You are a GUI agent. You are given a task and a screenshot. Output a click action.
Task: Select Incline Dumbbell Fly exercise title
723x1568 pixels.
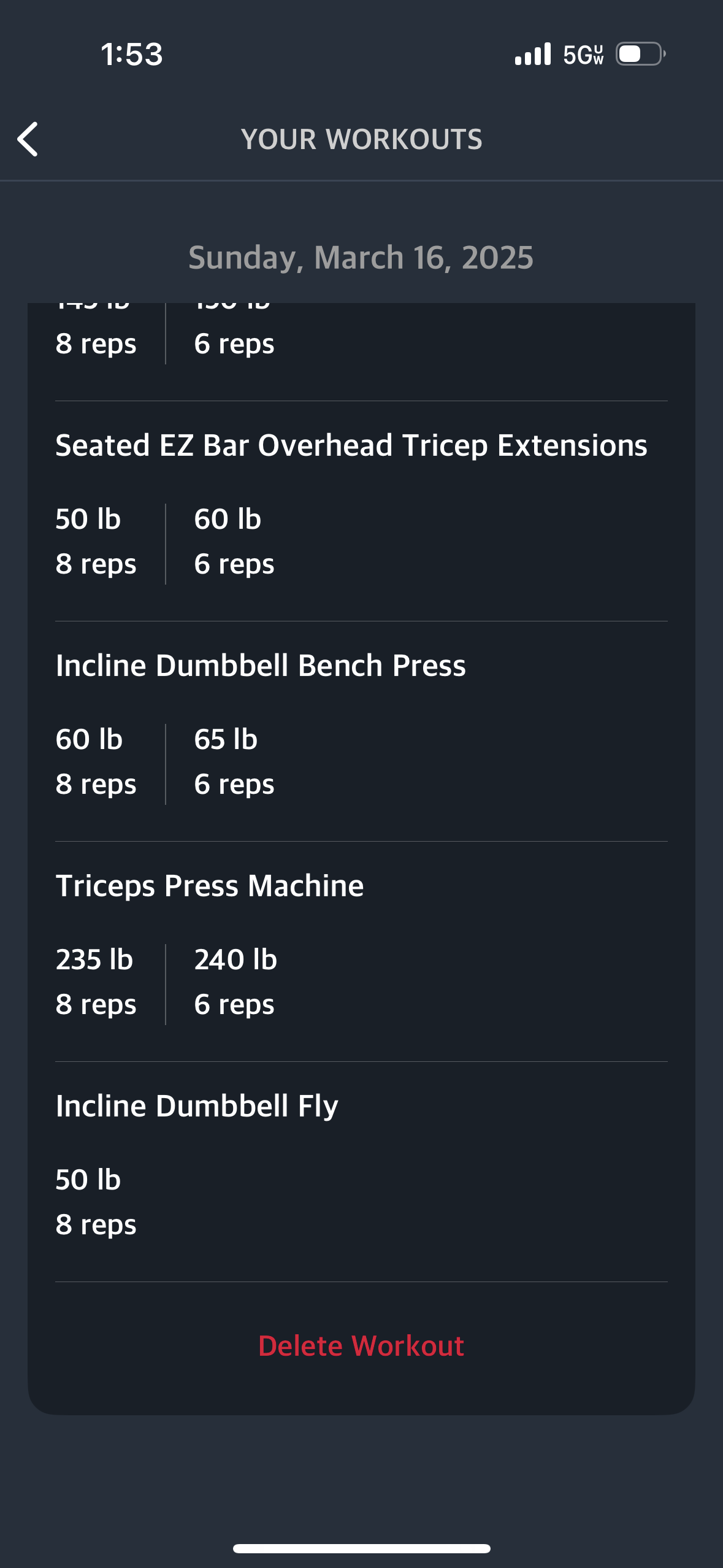pos(197,1106)
